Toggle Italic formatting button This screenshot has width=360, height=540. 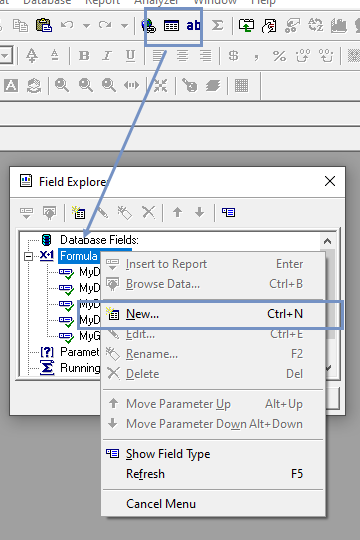(x=107, y=55)
